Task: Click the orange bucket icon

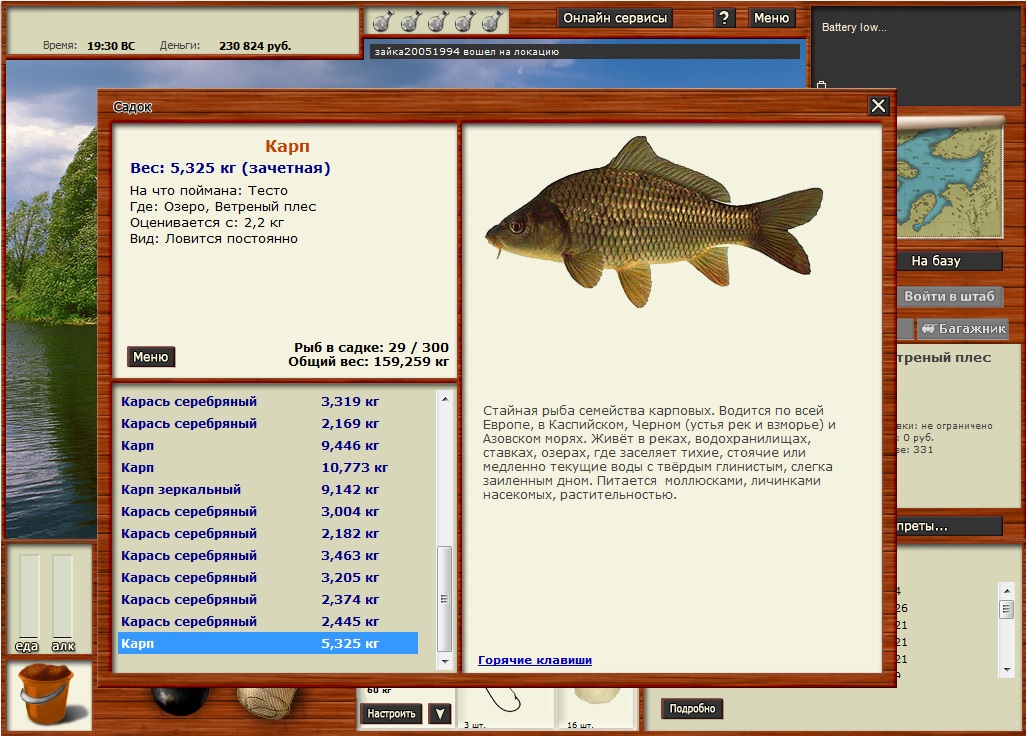Action: [47, 695]
